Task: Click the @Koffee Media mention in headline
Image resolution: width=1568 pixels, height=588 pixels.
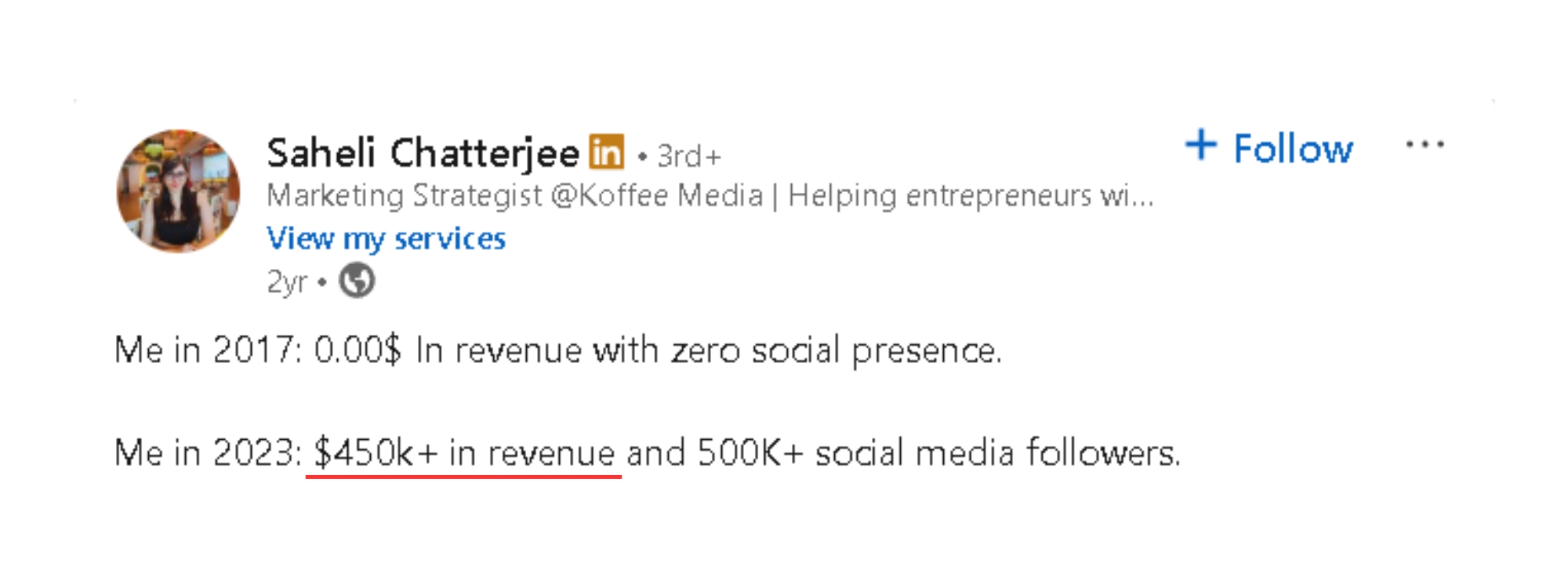Action: coord(657,195)
